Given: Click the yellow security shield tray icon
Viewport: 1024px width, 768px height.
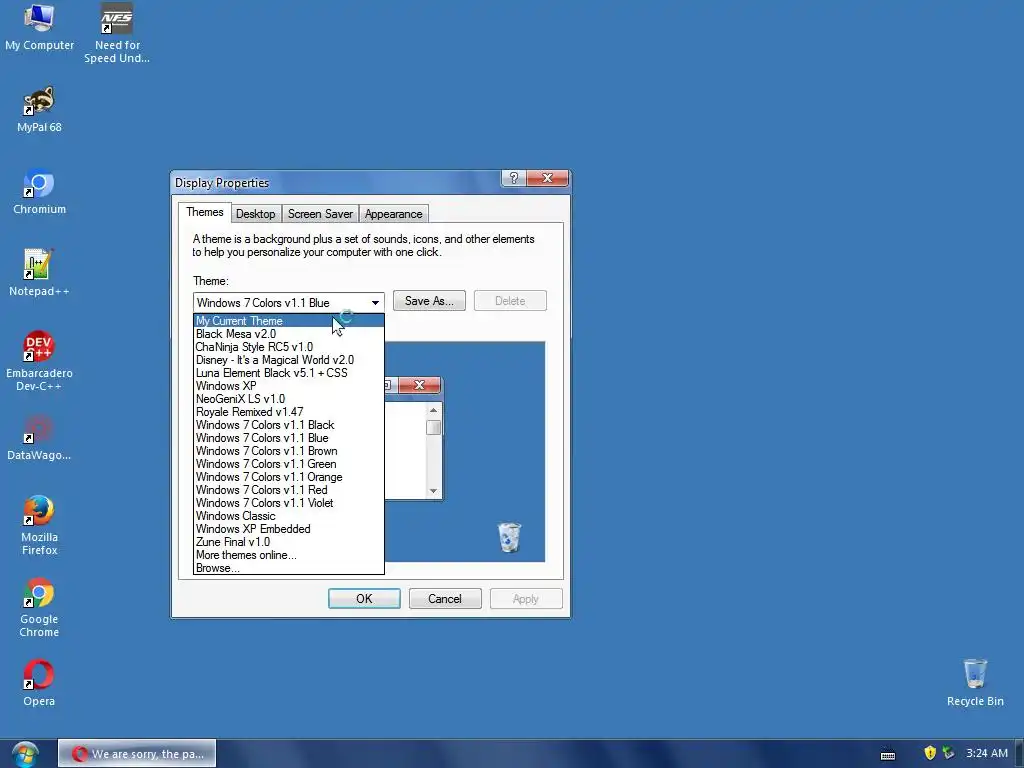Looking at the screenshot, I should (930, 753).
